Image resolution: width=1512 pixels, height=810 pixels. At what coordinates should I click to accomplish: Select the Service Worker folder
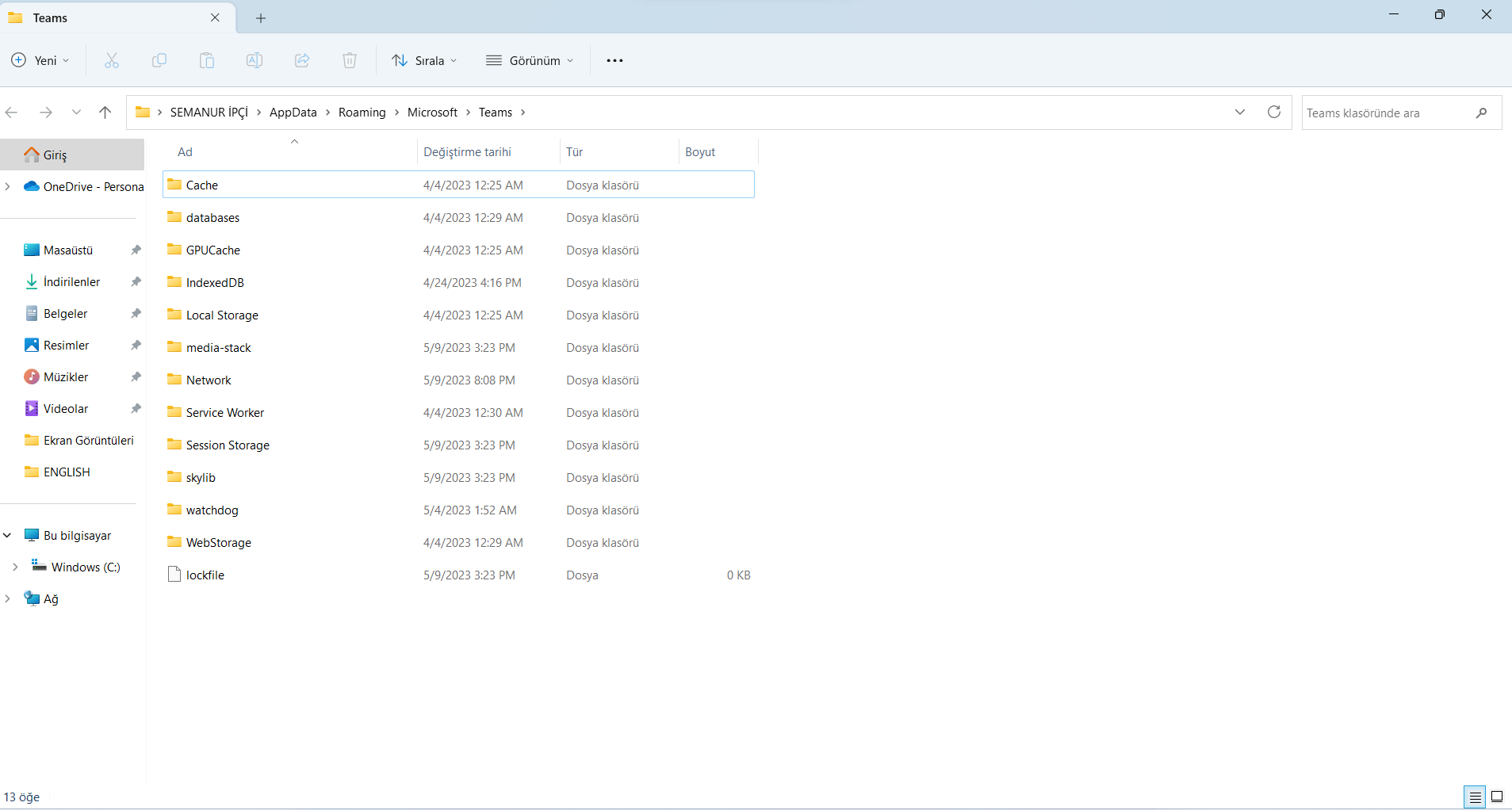[458, 412]
